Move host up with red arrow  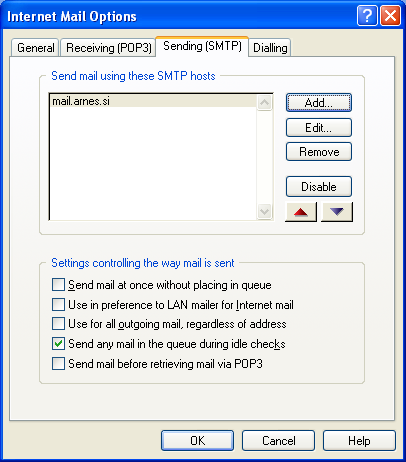point(301,212)
